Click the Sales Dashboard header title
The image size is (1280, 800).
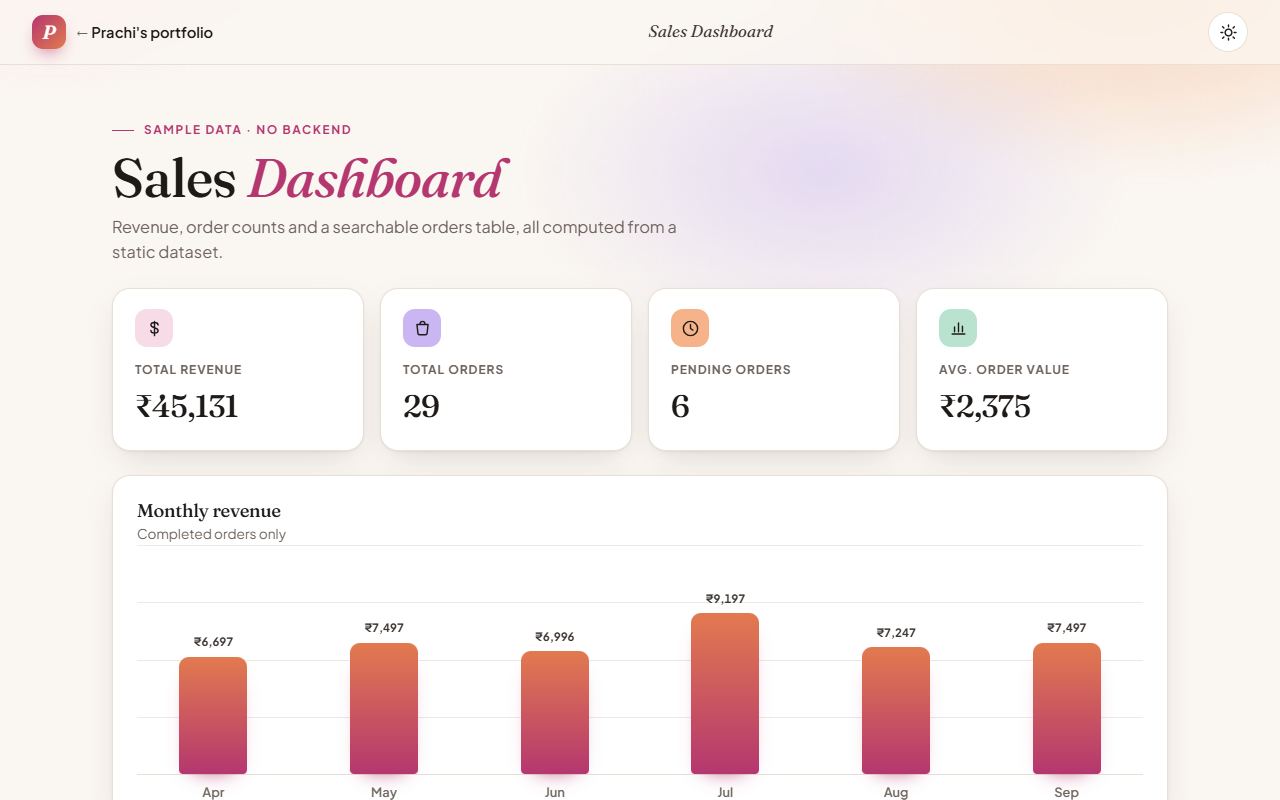pos(711,32)
